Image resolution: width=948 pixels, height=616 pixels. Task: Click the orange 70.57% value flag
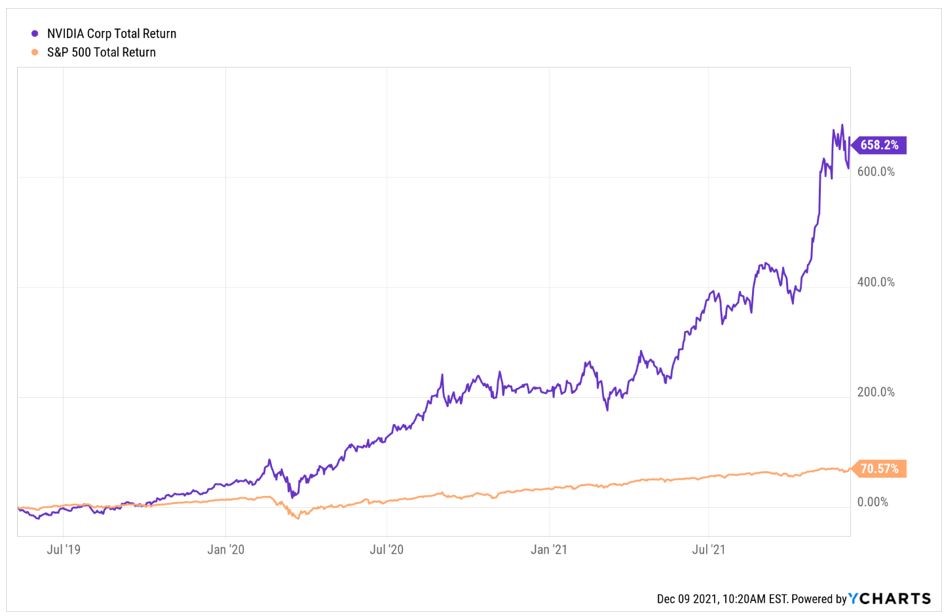point(882,468)
